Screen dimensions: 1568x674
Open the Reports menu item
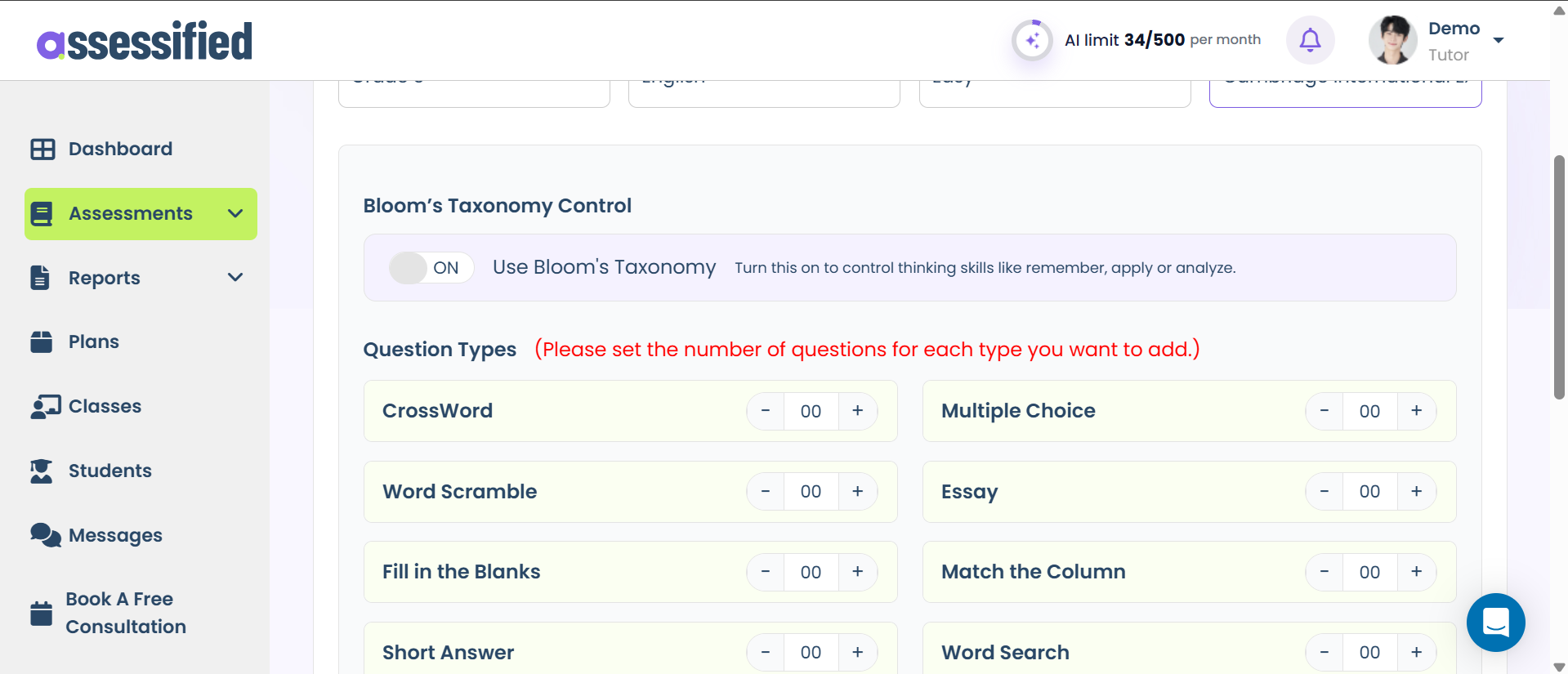(105, 278)
